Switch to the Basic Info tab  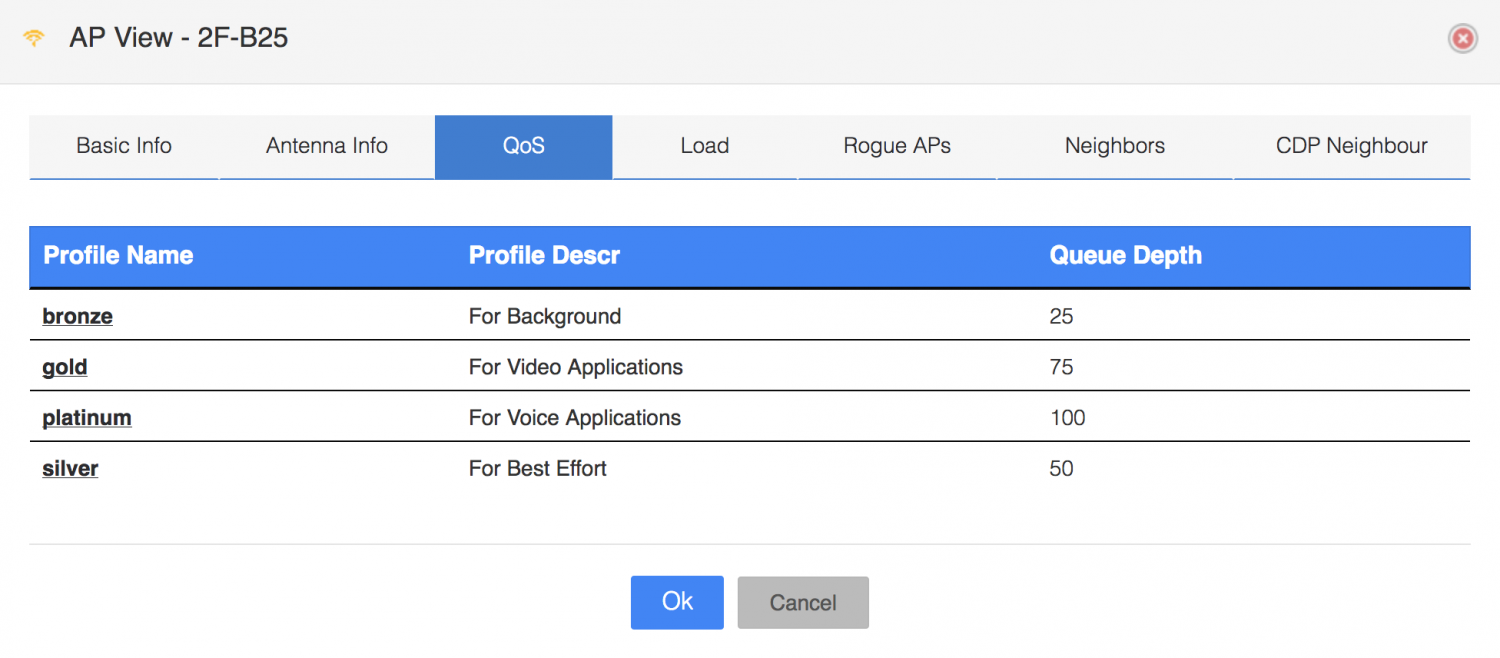click(x=124, y=146)
